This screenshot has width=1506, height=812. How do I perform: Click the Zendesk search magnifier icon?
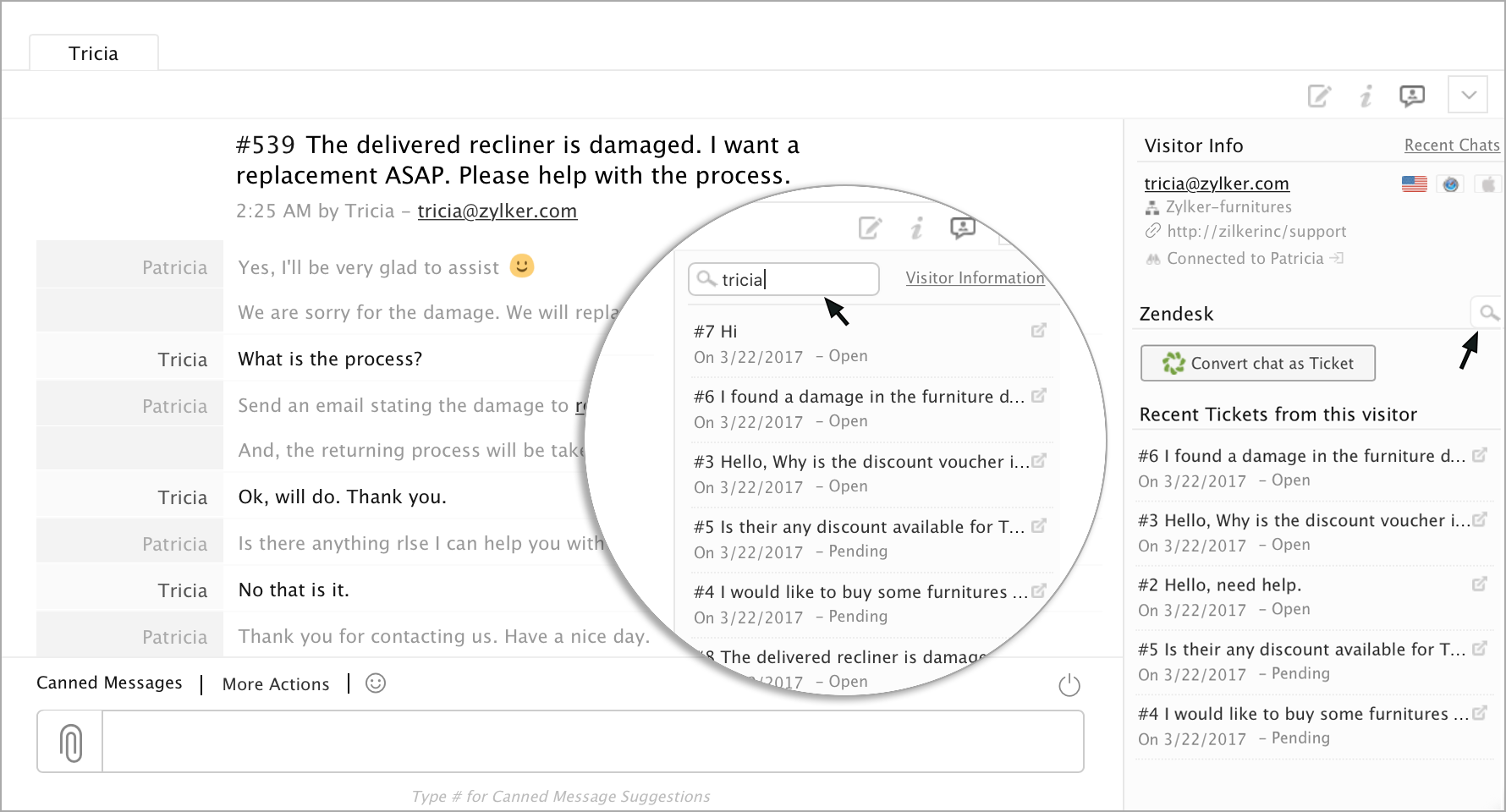1487,314
